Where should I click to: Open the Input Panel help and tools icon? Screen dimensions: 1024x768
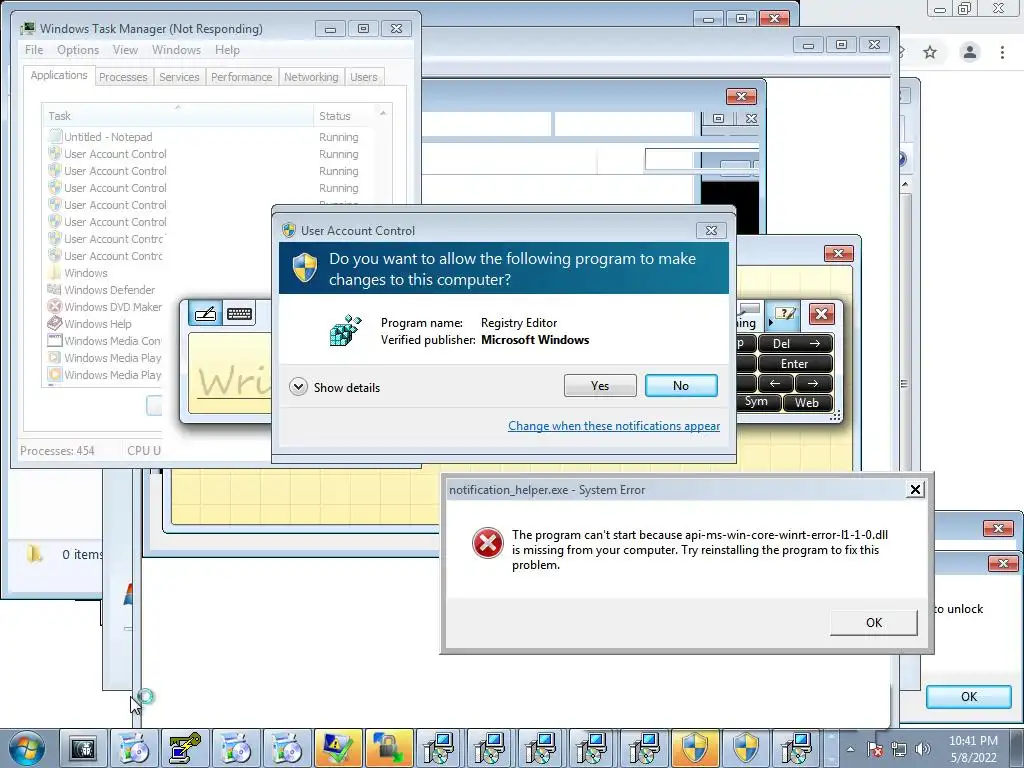784,314
